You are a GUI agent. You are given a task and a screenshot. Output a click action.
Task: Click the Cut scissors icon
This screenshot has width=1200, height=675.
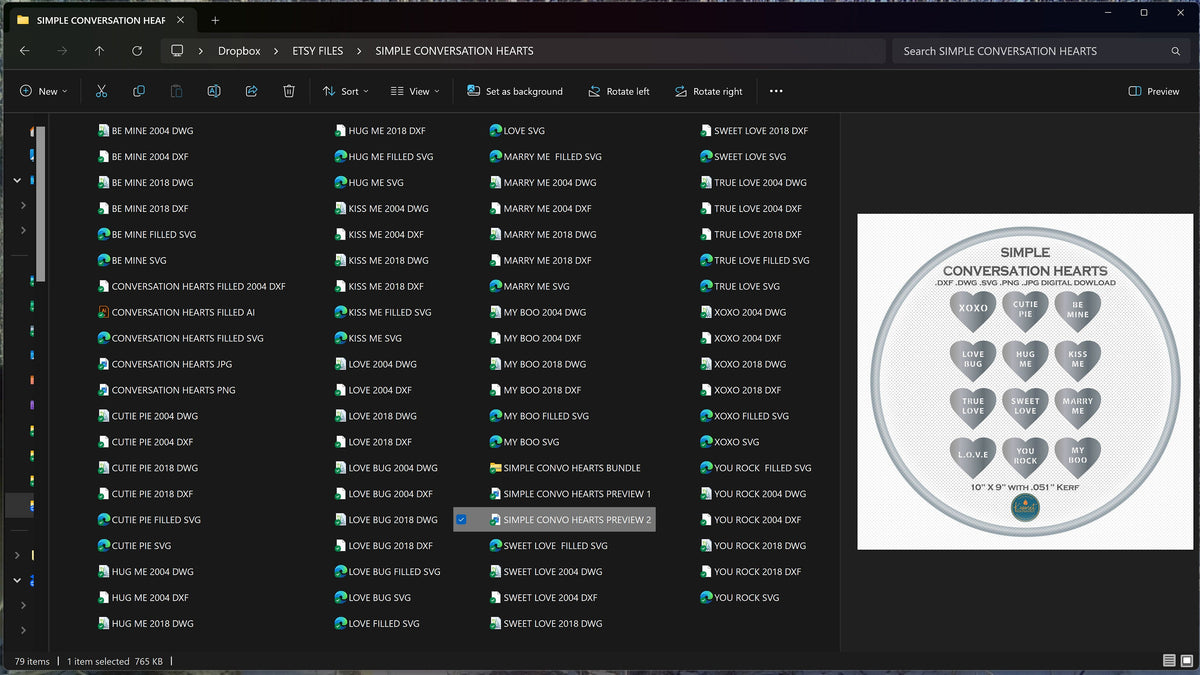(101, 91)
